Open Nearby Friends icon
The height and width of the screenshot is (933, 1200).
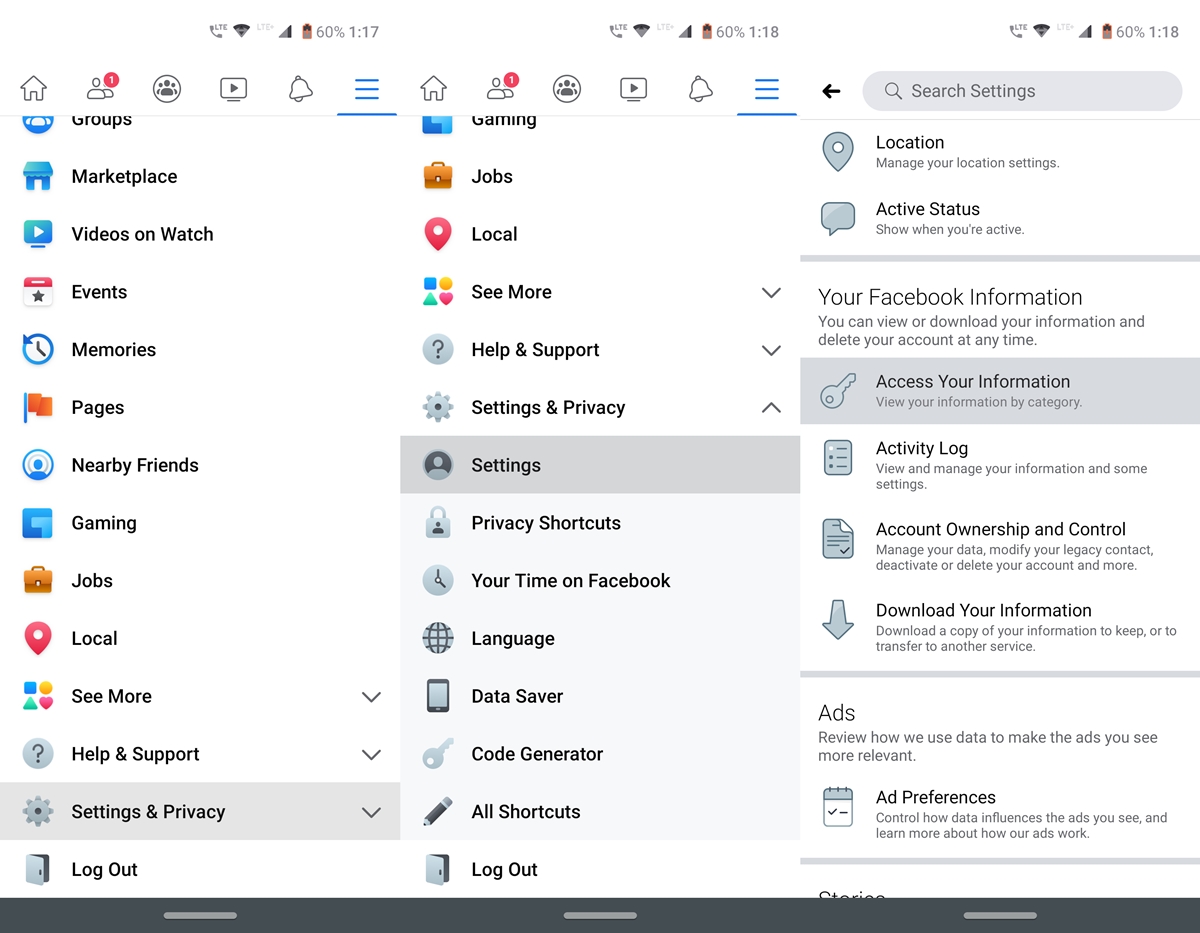pyautogui.click(x=38, y=465)
